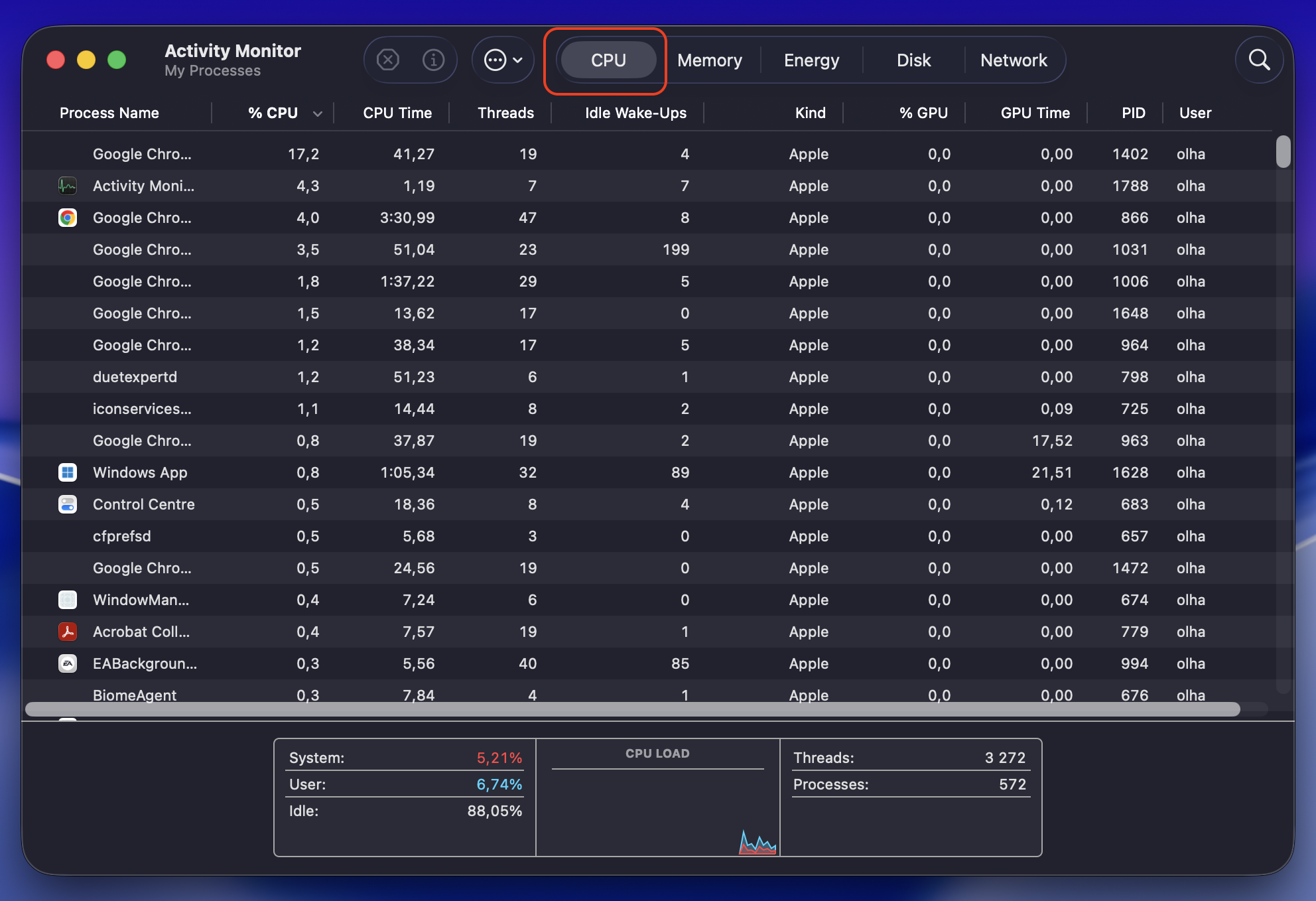Click the PID 964 cell
The height and width of the screenshot is (901, 1316).
[1134, 345]
